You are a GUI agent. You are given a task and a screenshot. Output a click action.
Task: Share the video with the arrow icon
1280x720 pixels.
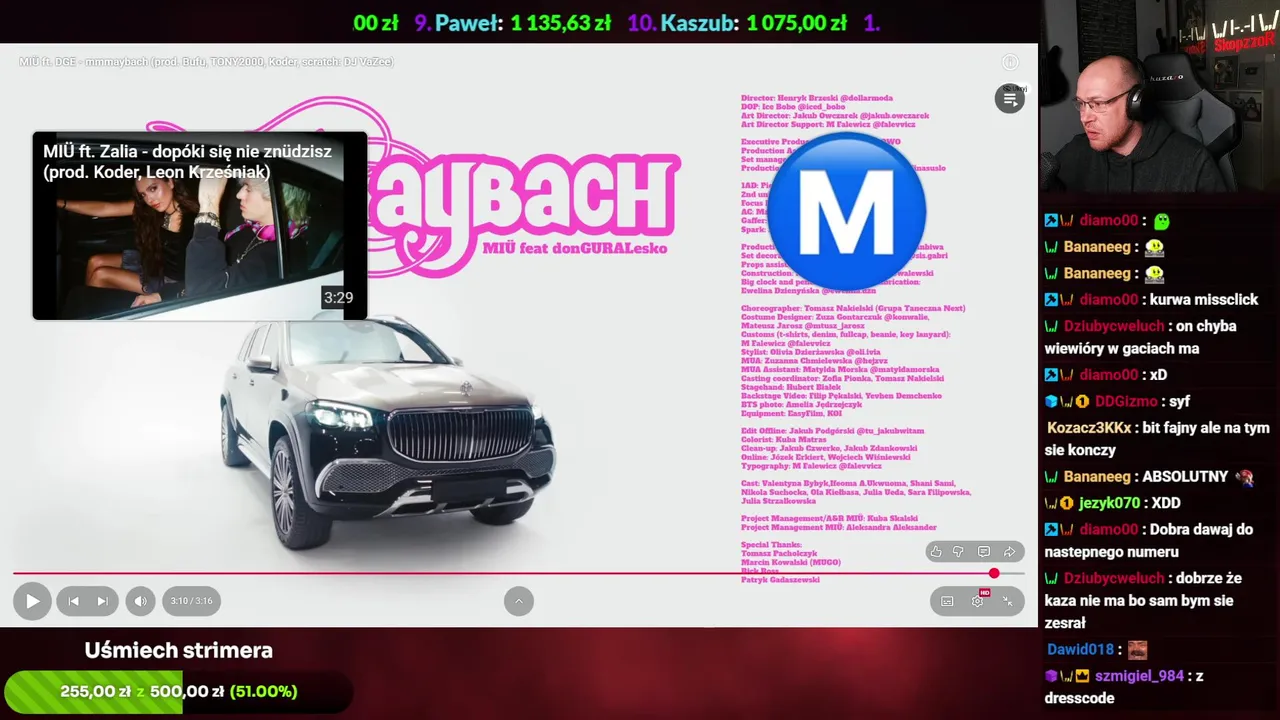pos(1009,552)
